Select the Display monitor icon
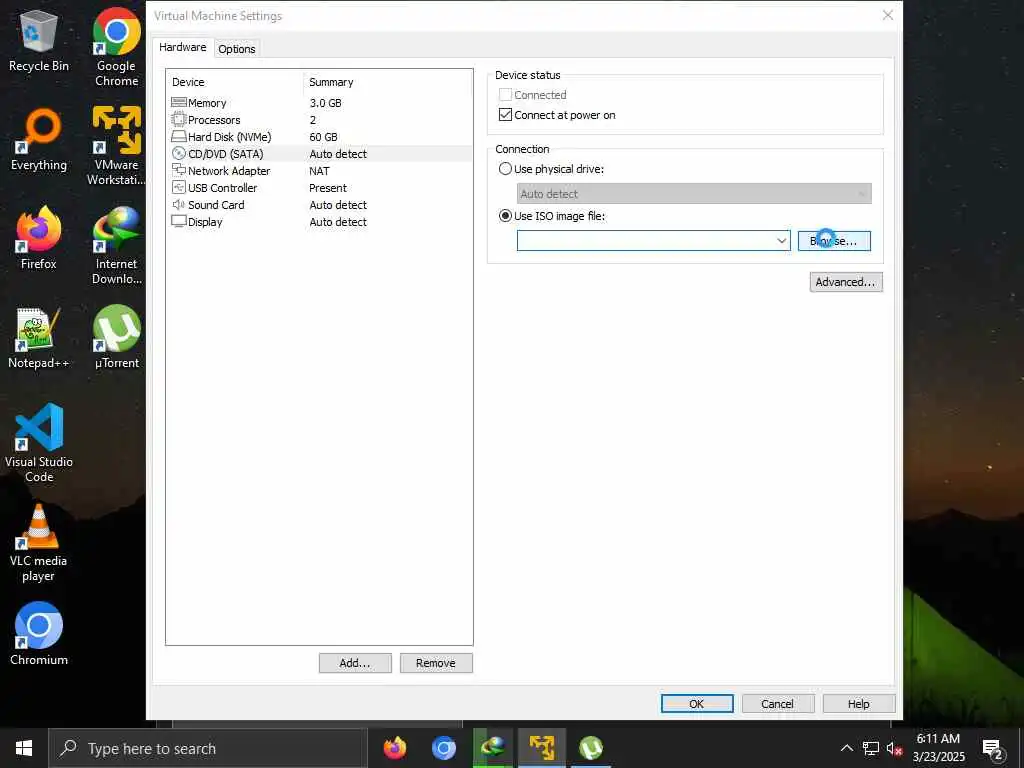Screen dimensions: 1024x768 point(178,221)
